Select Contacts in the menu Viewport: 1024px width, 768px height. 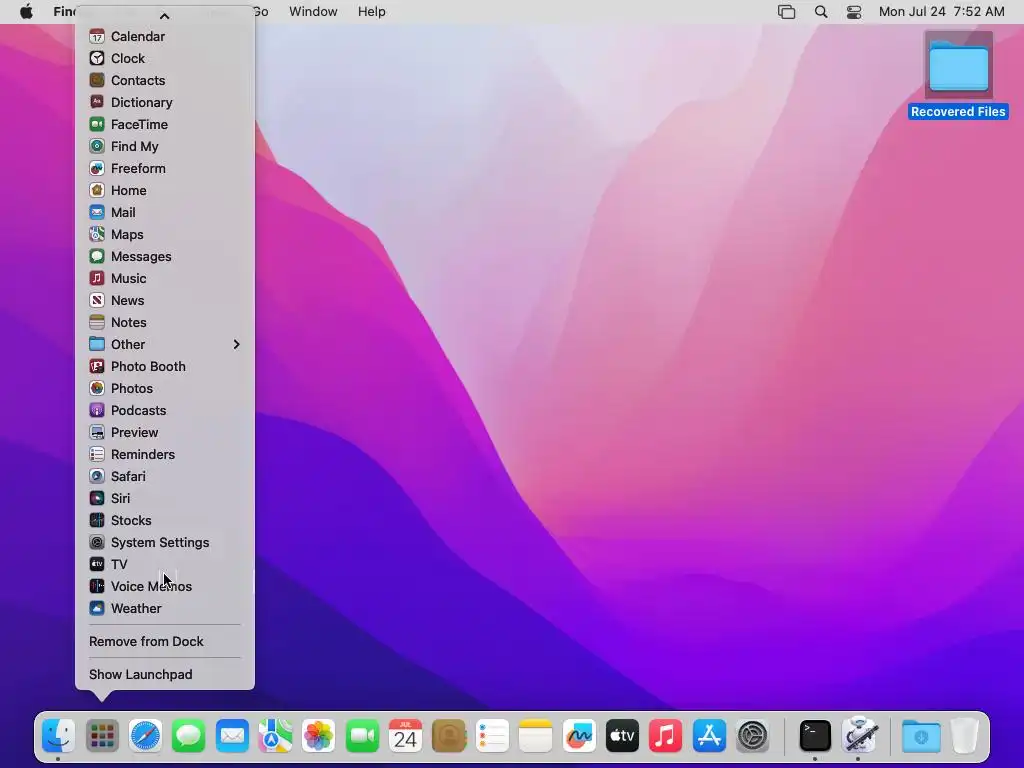[165, 80]
